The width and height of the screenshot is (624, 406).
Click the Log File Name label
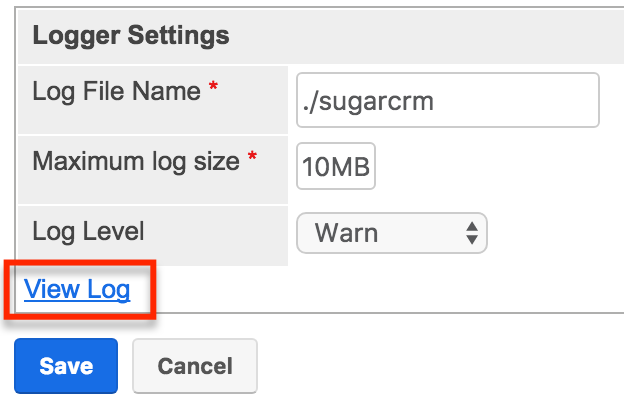117,92
